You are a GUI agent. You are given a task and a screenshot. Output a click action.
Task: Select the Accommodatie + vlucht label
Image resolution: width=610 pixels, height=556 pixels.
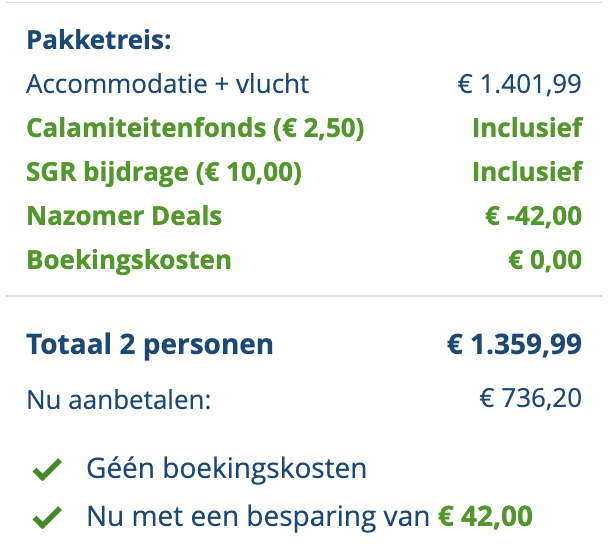(168, 84)
